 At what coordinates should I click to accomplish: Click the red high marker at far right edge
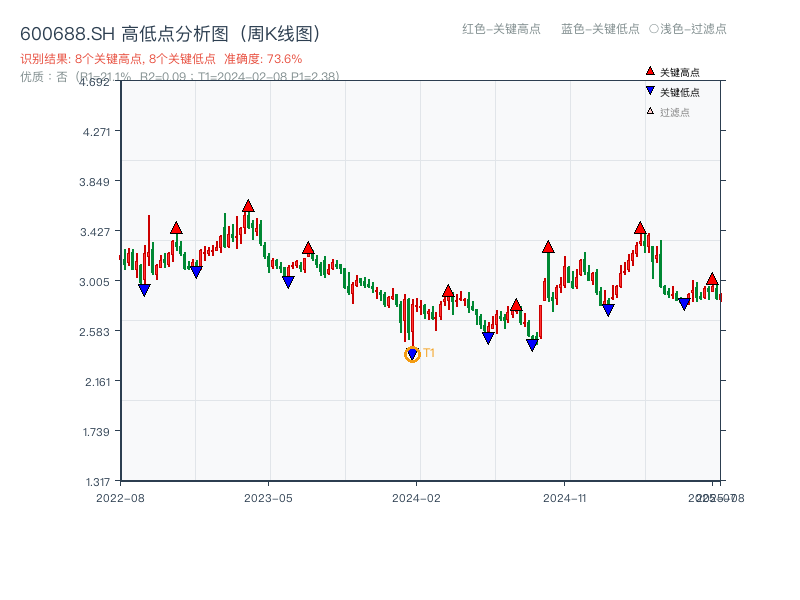(x=712, y=279)
